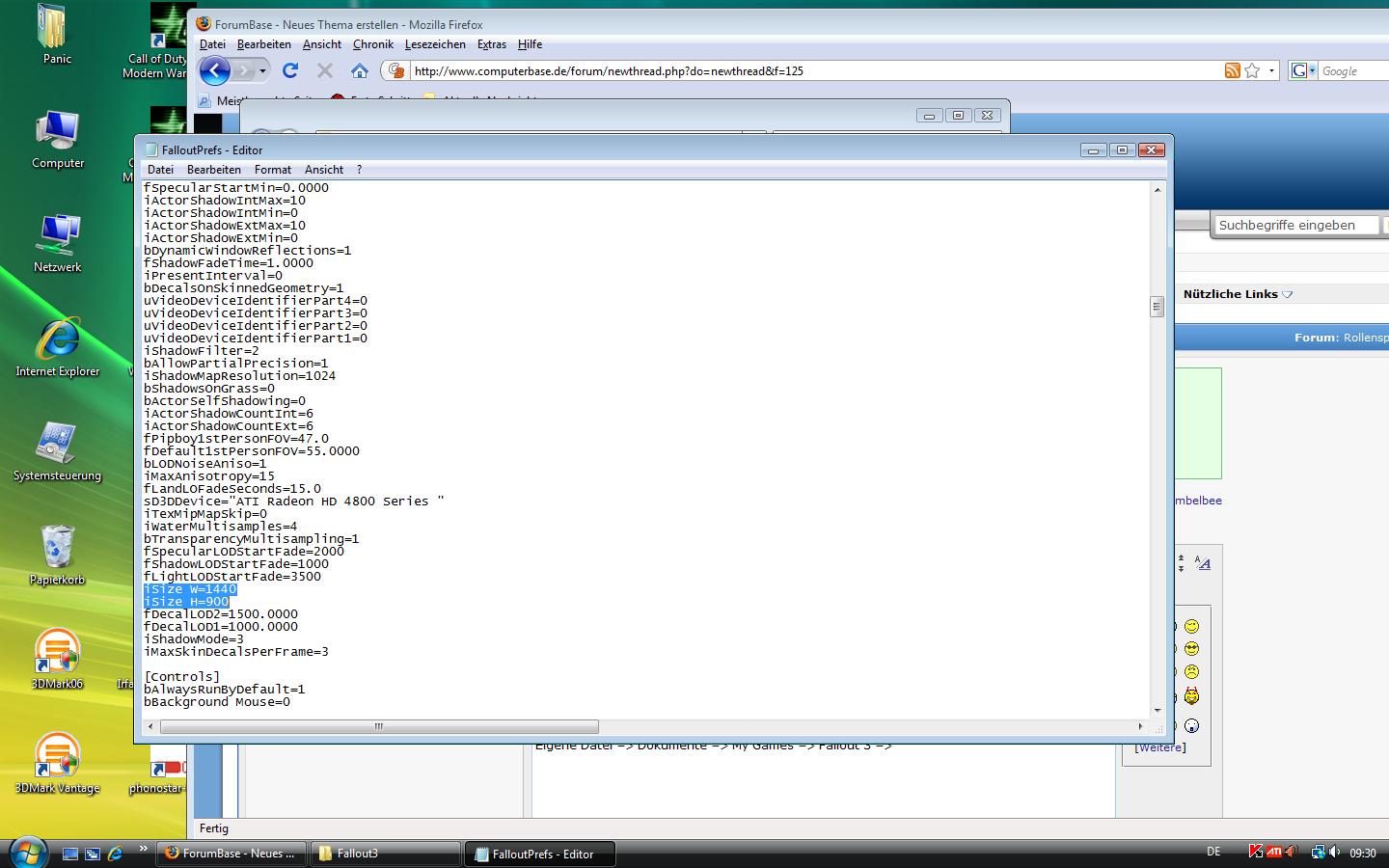This screenshot has width=1389, height=868.
Task: Click the Show Desktop quick launch icon
Action: pos(70,854)
